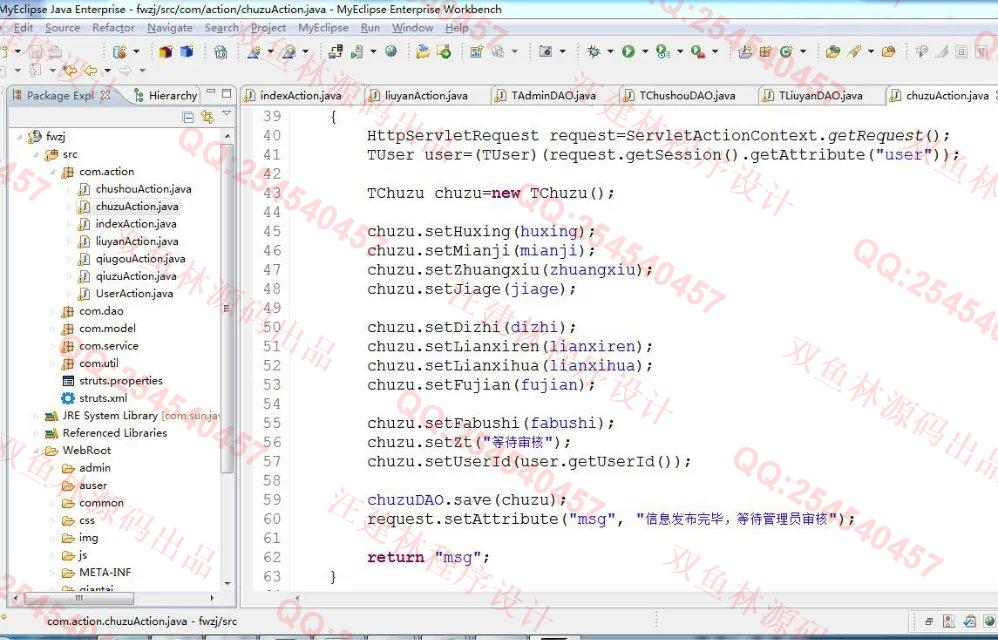Viewport: 998px width, 640px height.
Task: Open the Refactor menu
Action: (113, 27)
